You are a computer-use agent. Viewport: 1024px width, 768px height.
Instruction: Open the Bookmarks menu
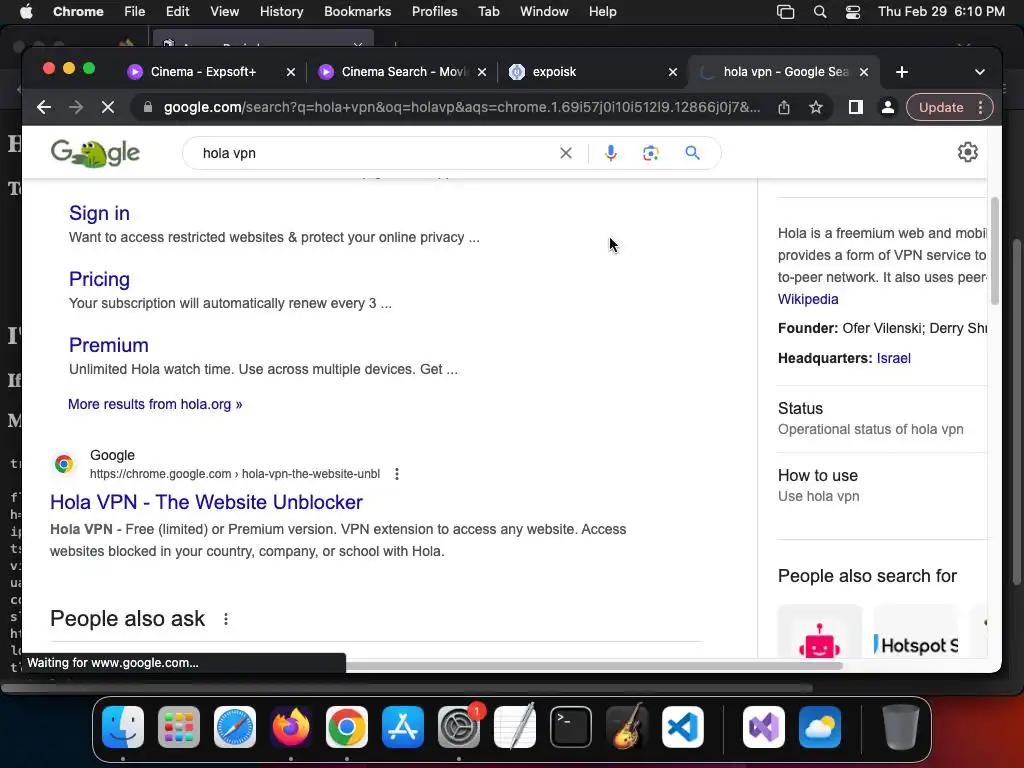point(357,11)
